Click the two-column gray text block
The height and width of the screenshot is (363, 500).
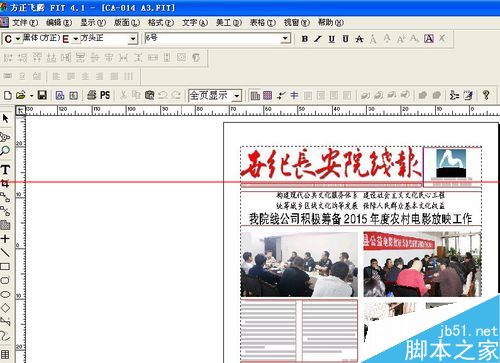299,330
